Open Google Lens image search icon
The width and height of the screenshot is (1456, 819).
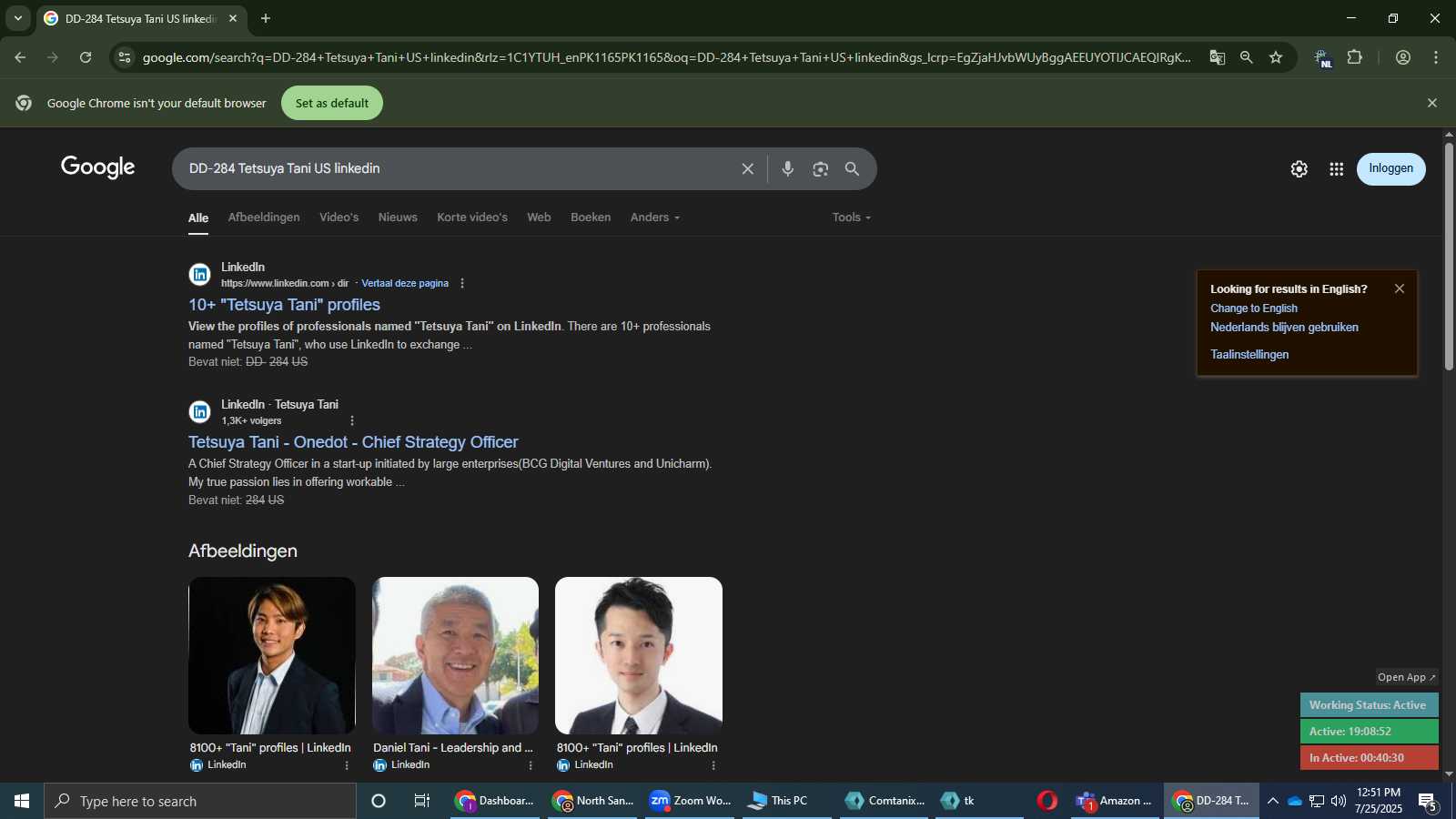click(x=820, y=169)
